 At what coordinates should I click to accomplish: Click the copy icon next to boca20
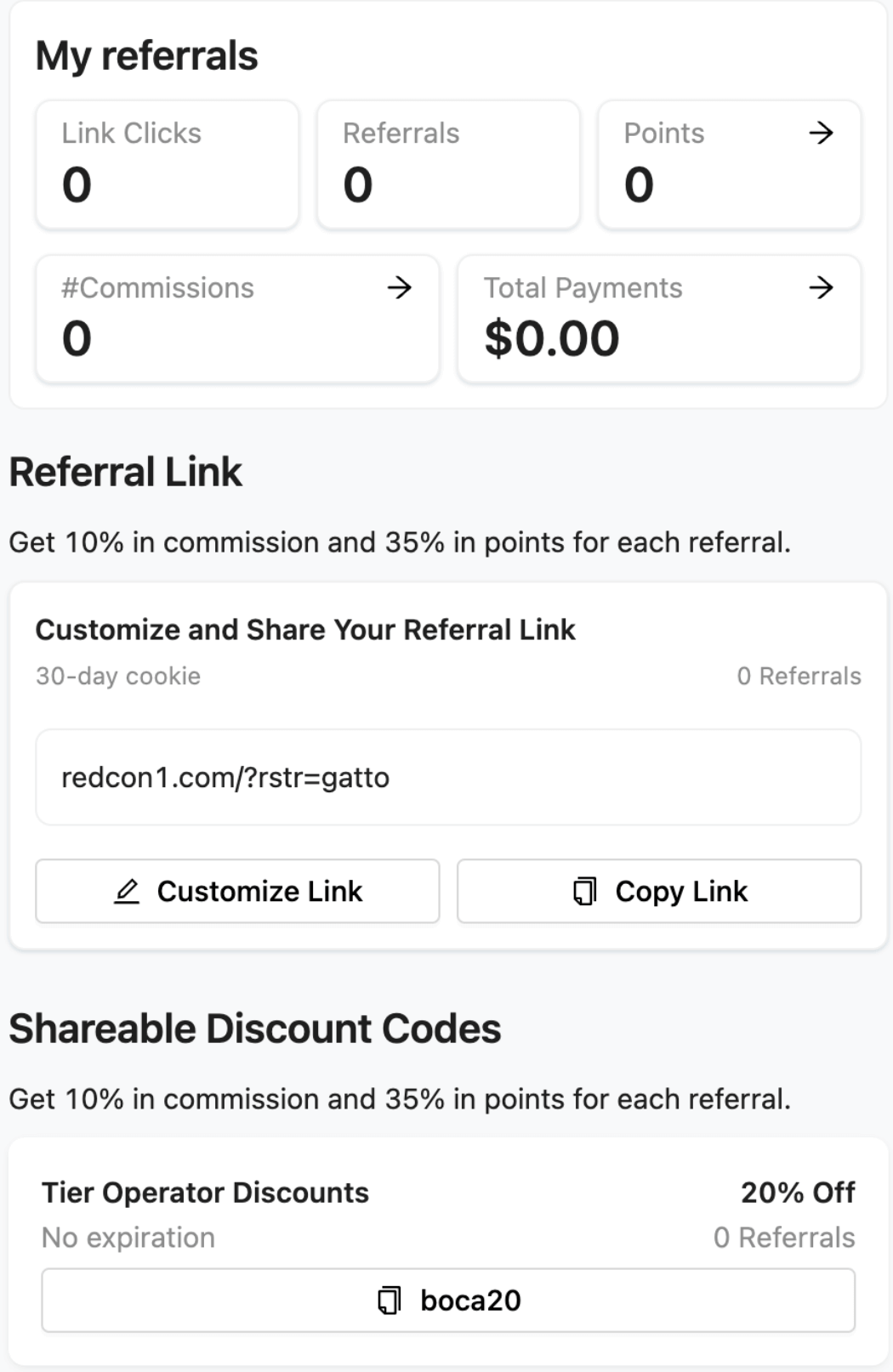(x=390, y=1300)
